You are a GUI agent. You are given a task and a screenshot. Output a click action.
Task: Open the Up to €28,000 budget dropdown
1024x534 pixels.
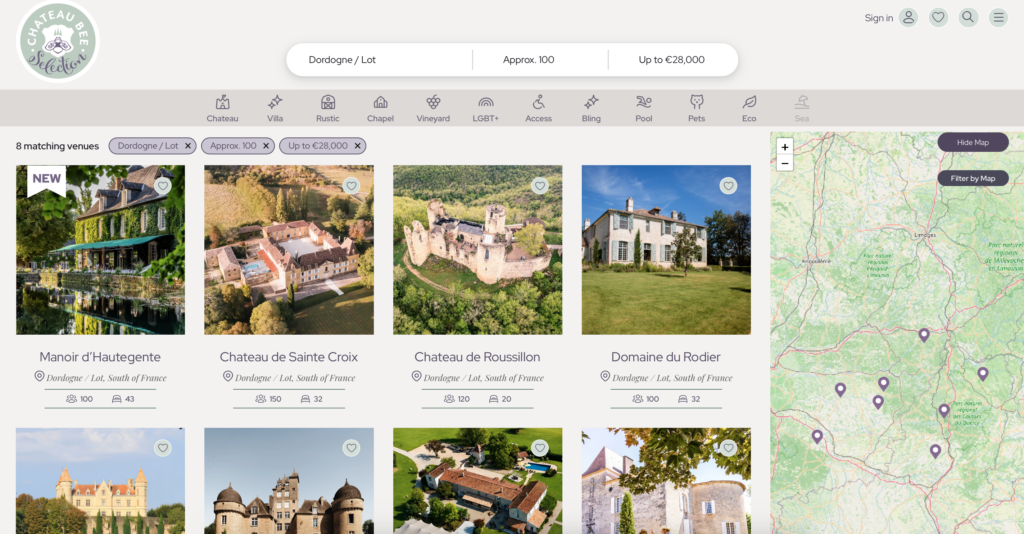[x=673, y=59]
